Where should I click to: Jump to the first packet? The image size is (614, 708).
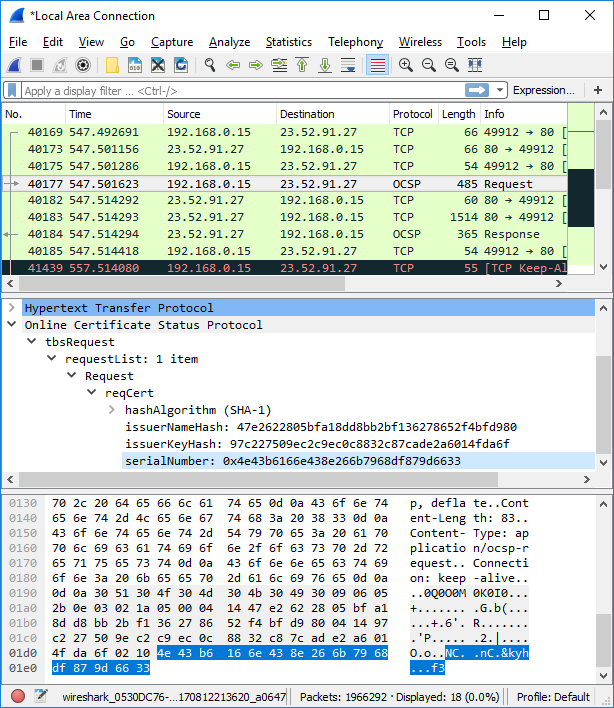pos(302,65)
